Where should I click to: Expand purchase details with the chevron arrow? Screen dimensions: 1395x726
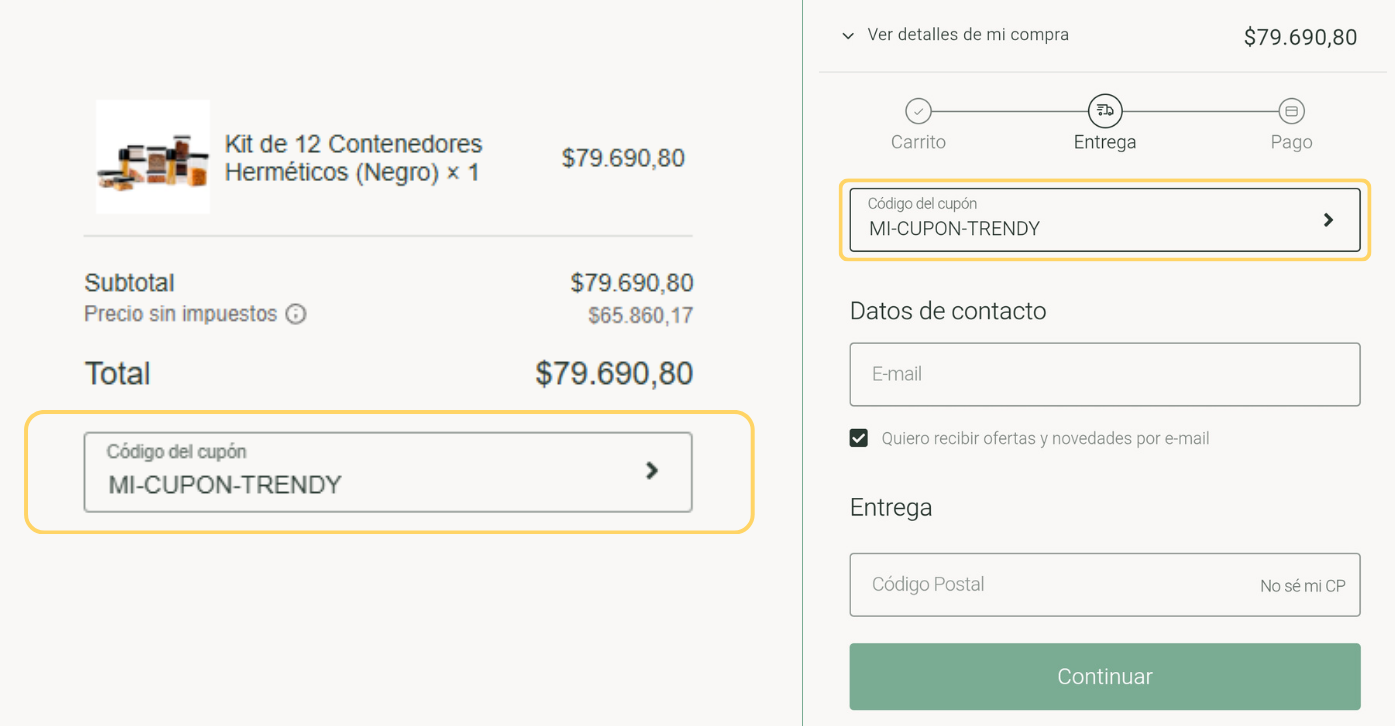pos(848,36)
